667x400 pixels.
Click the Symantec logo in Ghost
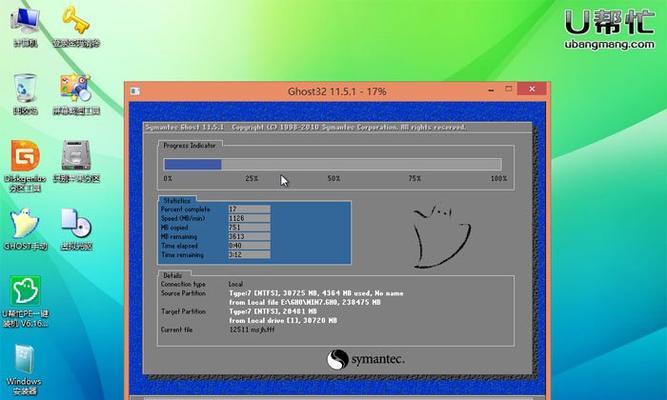click(365, 360)
